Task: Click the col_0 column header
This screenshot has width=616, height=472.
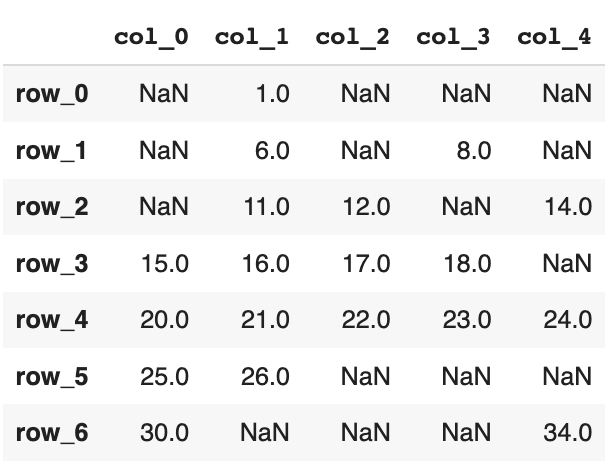Action: click(151, 38)
